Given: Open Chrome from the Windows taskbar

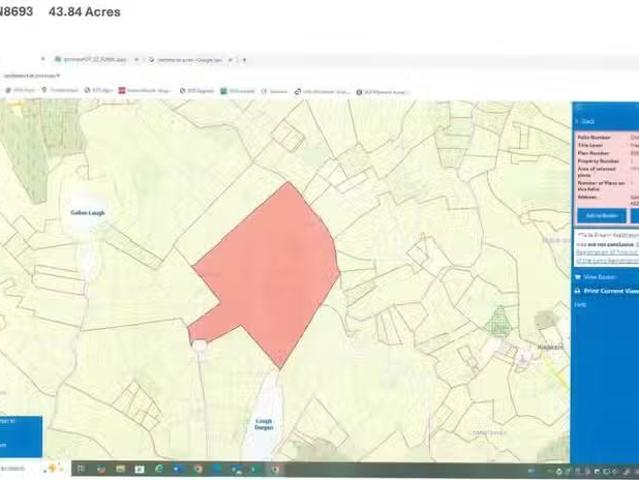Looking at the screenshot, I should tap(198, 468).
